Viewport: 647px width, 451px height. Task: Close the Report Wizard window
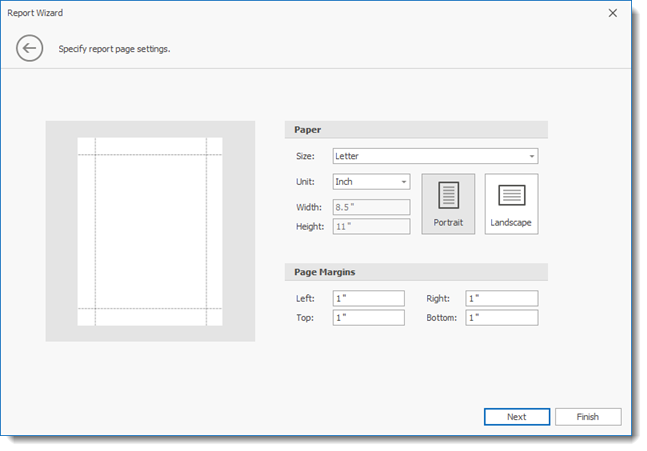coord(612,13)
